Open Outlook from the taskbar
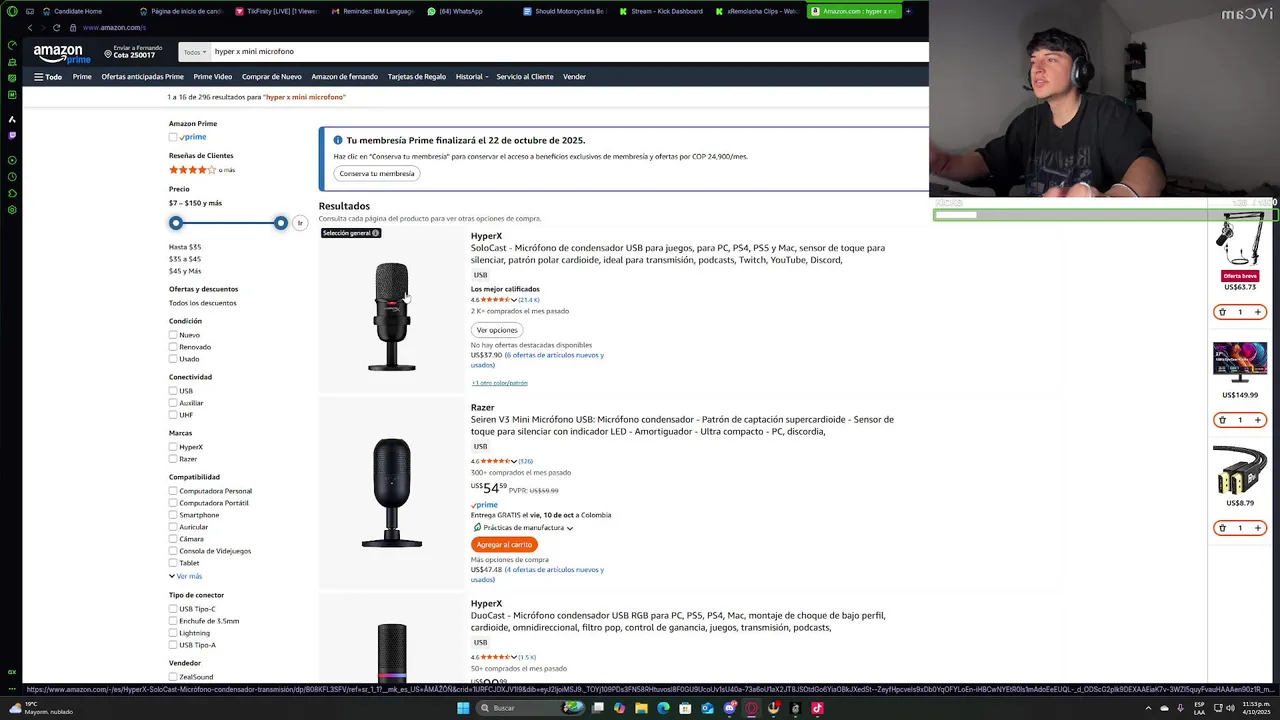The height and width of the screenshot is (720, 1280). (x=707, y=708)
